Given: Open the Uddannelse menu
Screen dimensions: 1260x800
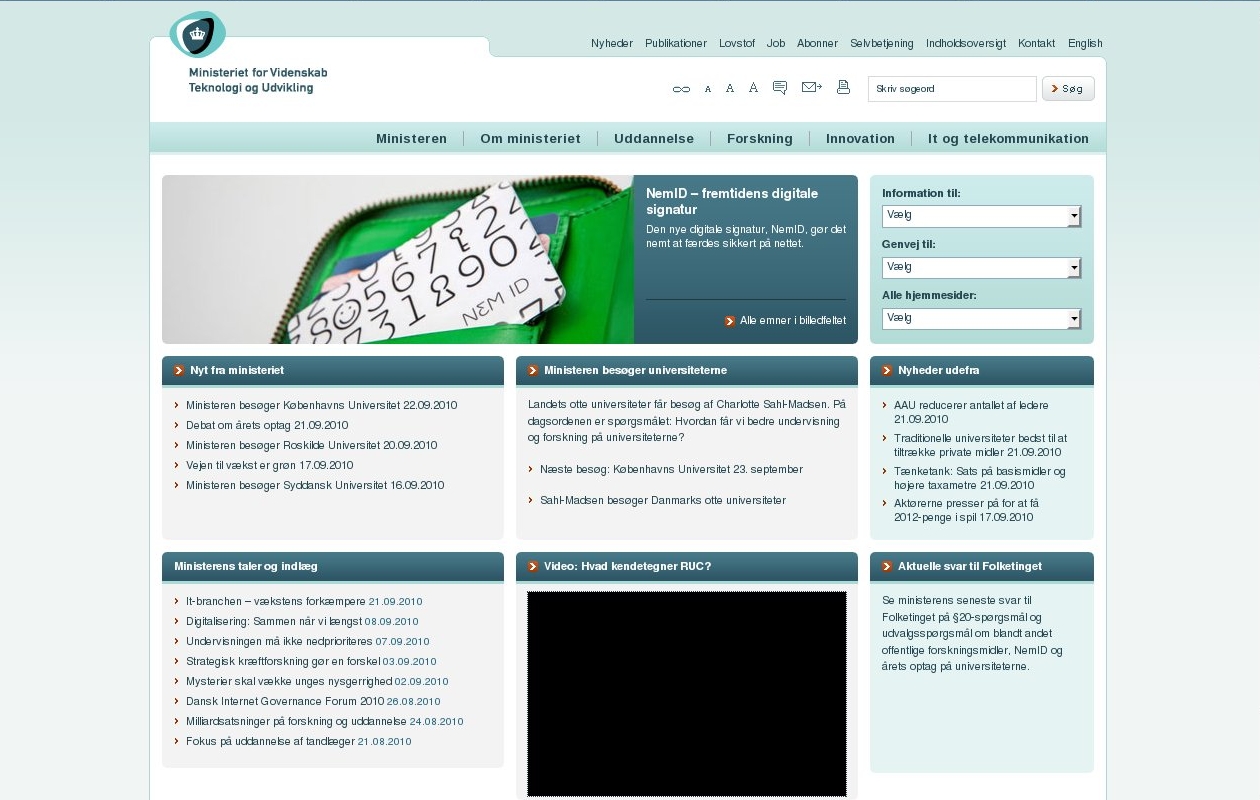Looking at the screenshot, I should tap(654, 139).
